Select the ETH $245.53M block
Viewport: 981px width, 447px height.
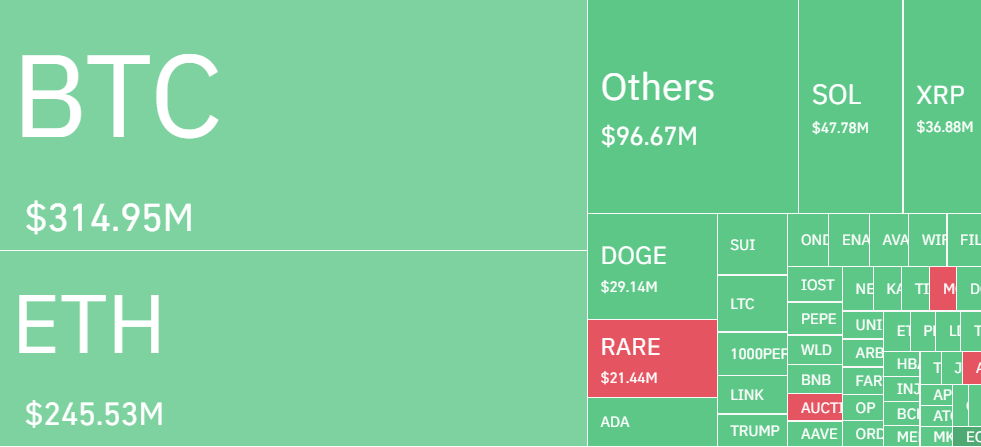coord(292,348)
